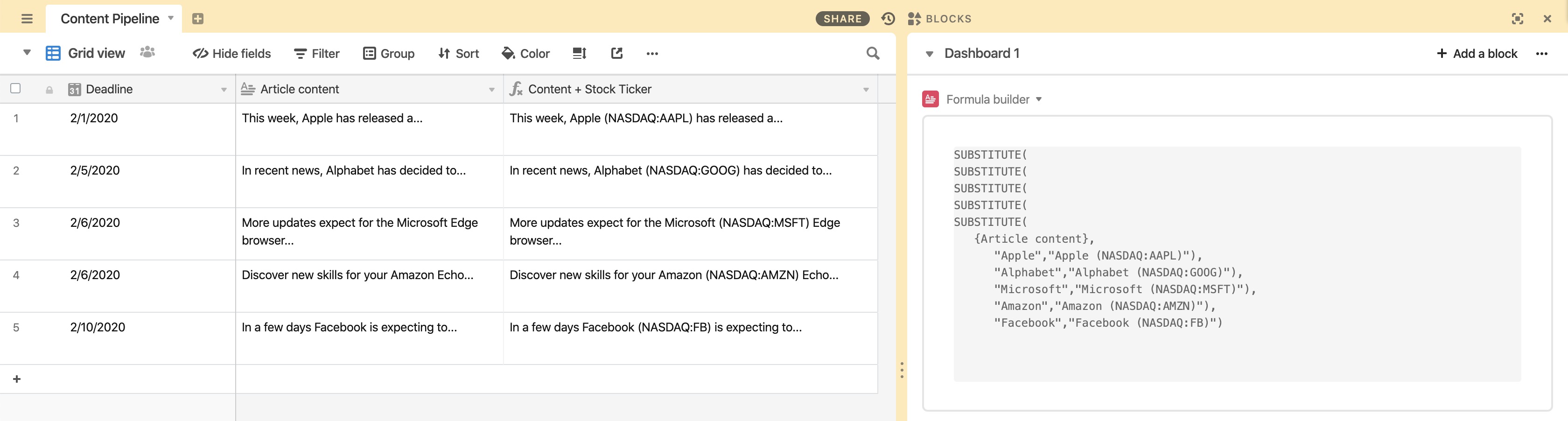Screen dimensions: 1568x421
Task: Add a new row with plus
Action: click(17, 379)
